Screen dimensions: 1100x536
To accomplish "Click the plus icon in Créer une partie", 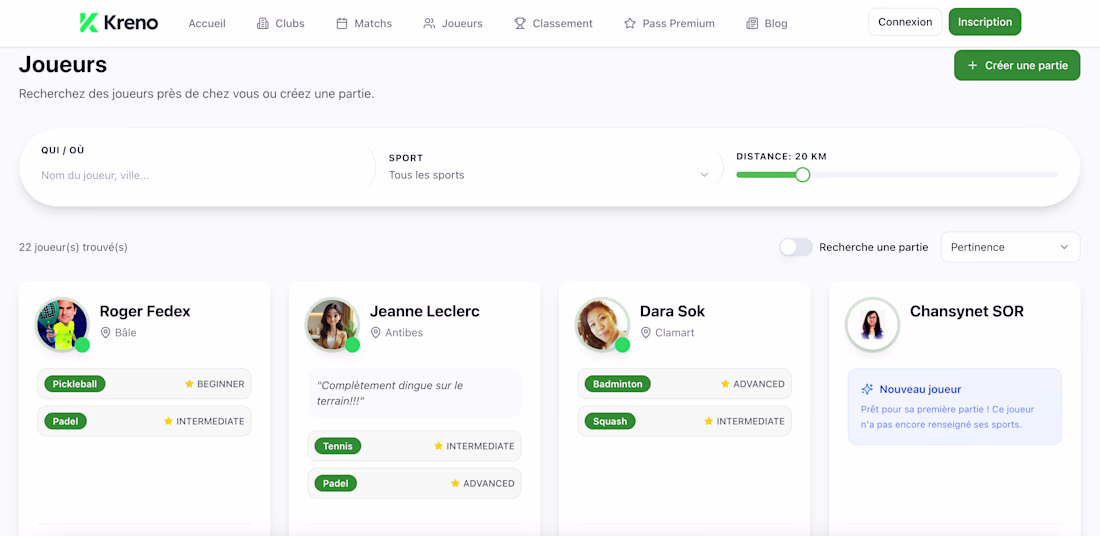I will pos(972,65).
